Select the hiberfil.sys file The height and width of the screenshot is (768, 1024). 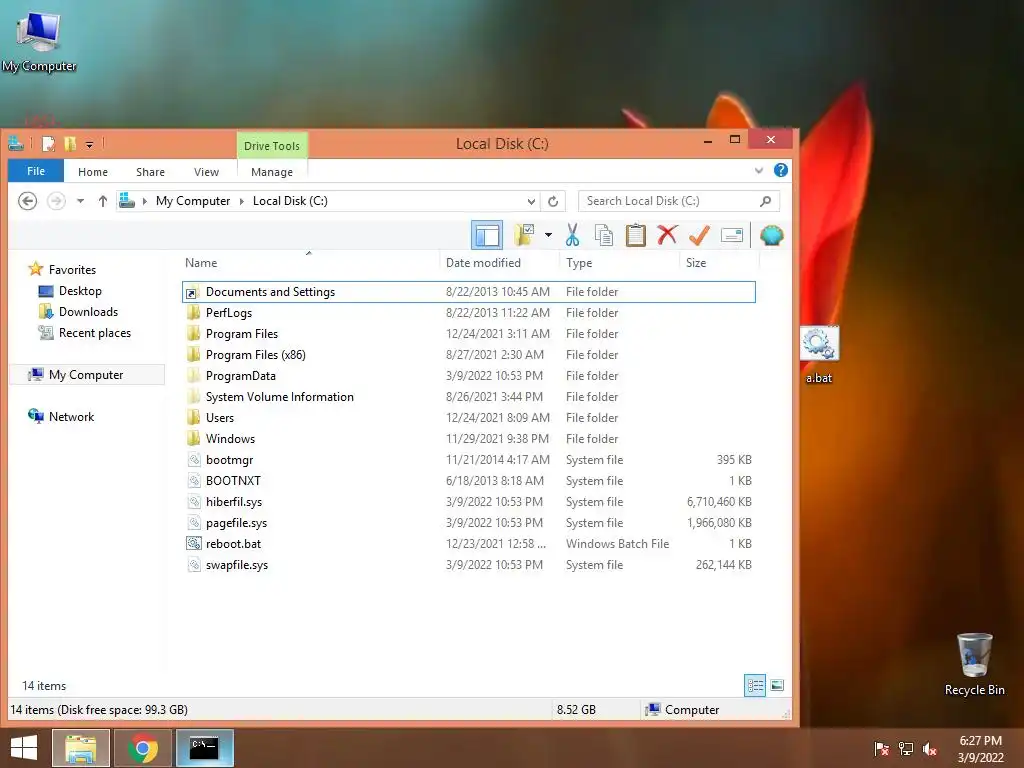click(468, 502)
